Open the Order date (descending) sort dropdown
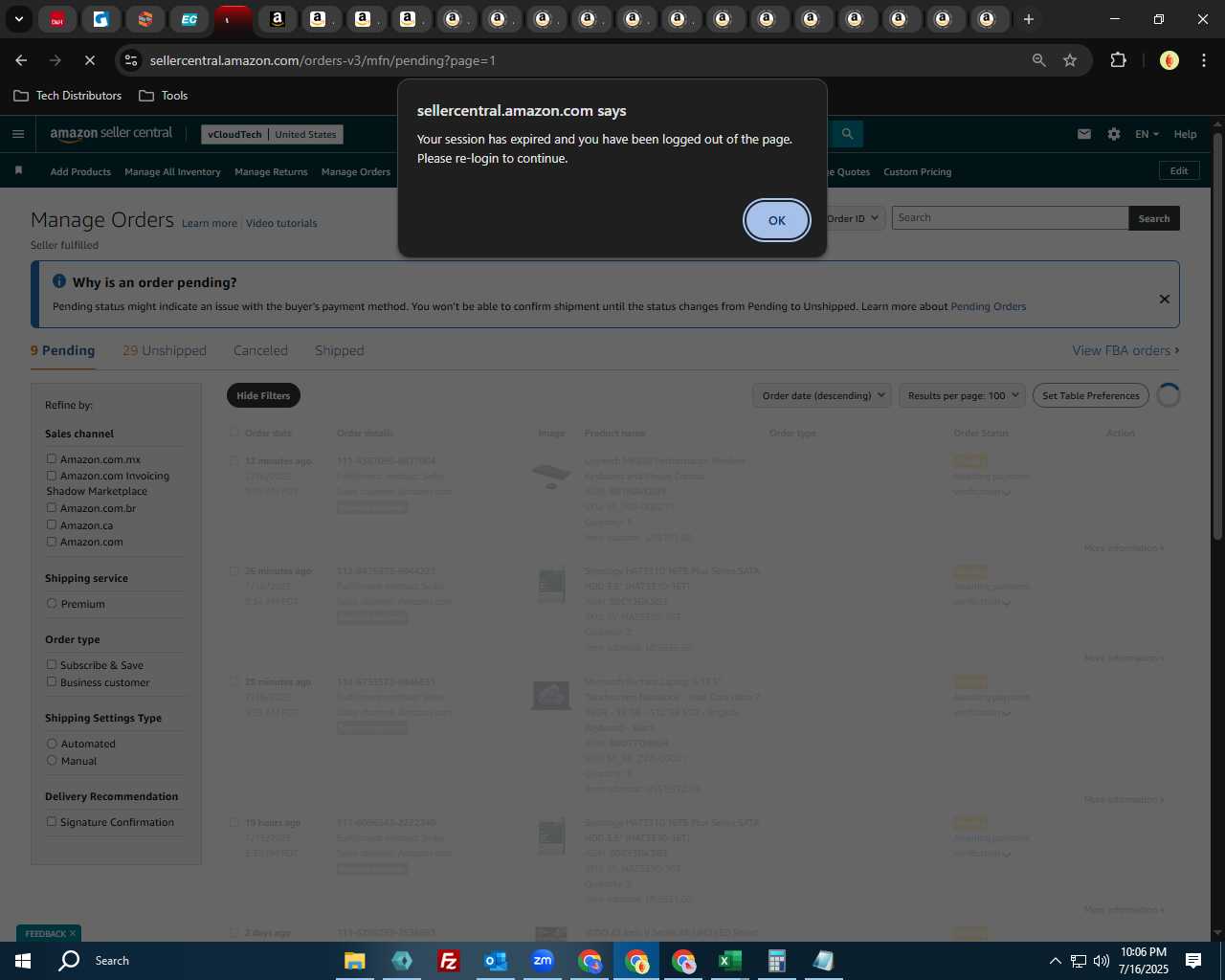The image size is (1225, 980). point(822,395)
